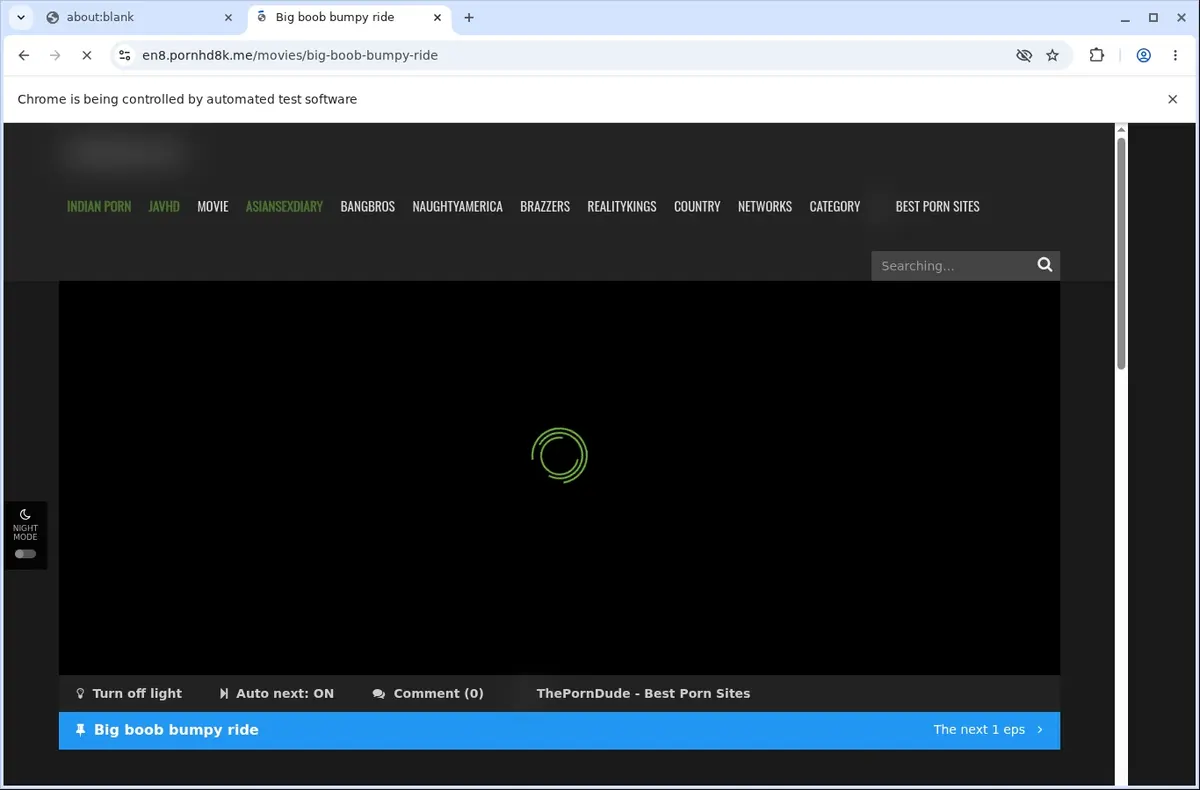Stop loading the page
This screenshot has width=1200, height=790.
click(86, 56)
